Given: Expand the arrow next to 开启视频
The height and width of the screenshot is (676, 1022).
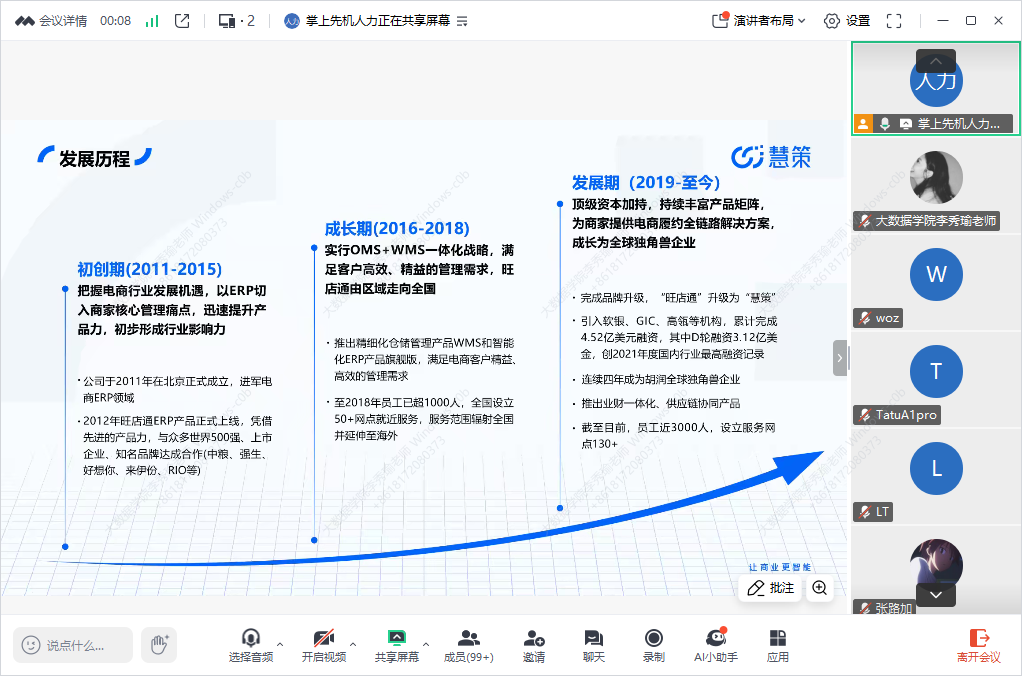Looking at the screenshot, I should click(353, 644).
